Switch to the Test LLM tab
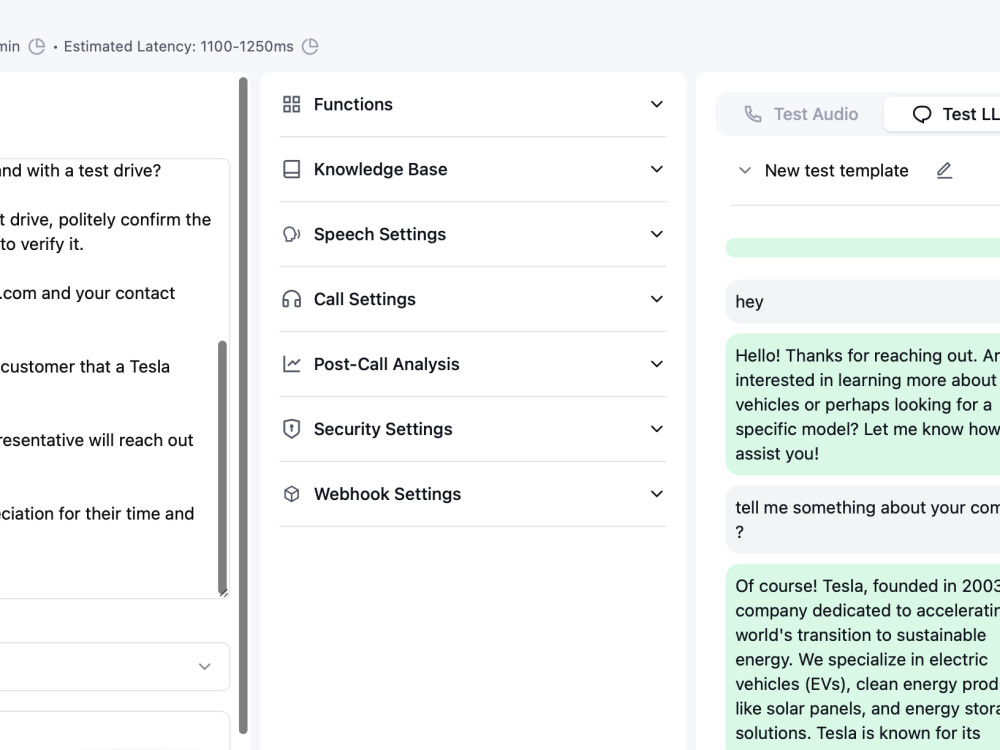The image size is (1000, 750). 943,114
